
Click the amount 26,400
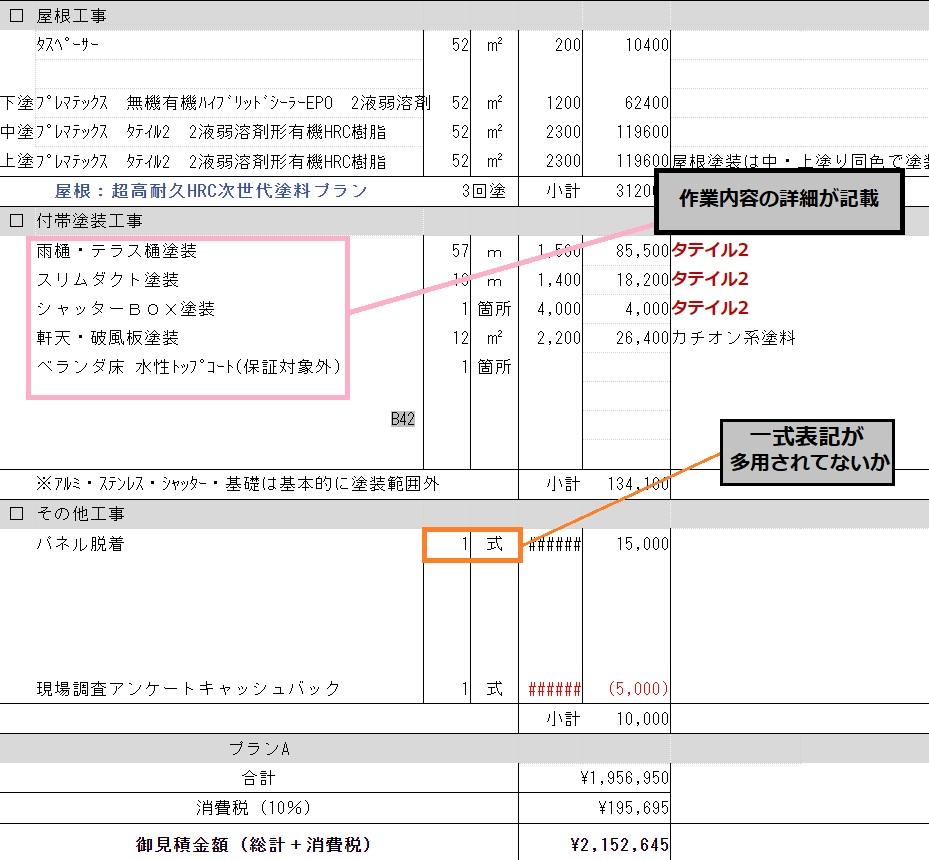coord(642,338)
